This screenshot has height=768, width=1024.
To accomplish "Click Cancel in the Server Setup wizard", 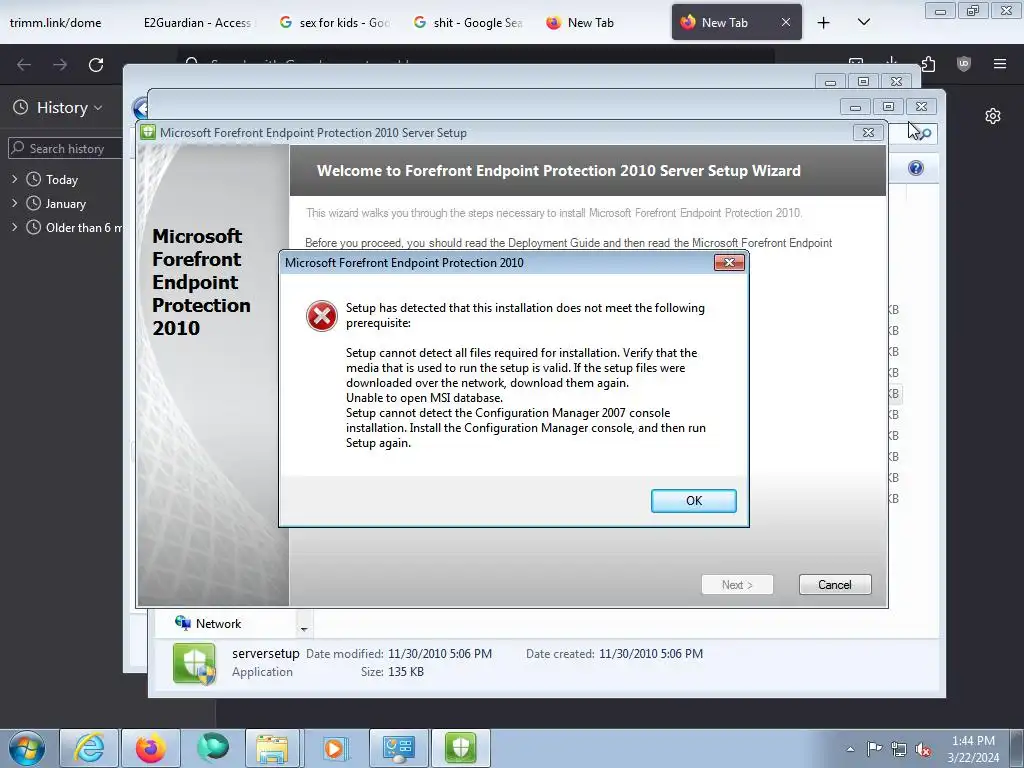I will pyautogui.click(x=835, y=584).
